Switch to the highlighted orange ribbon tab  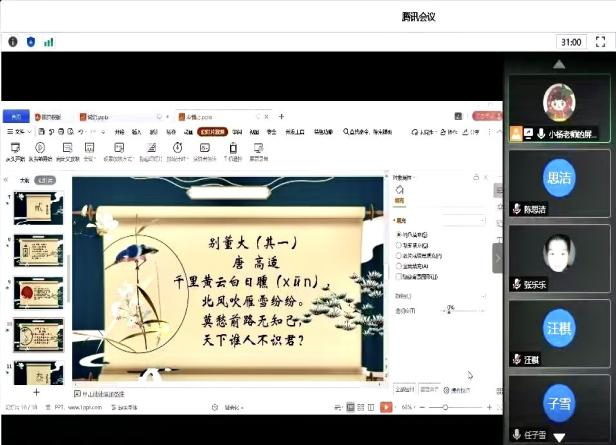coord(210,131)
